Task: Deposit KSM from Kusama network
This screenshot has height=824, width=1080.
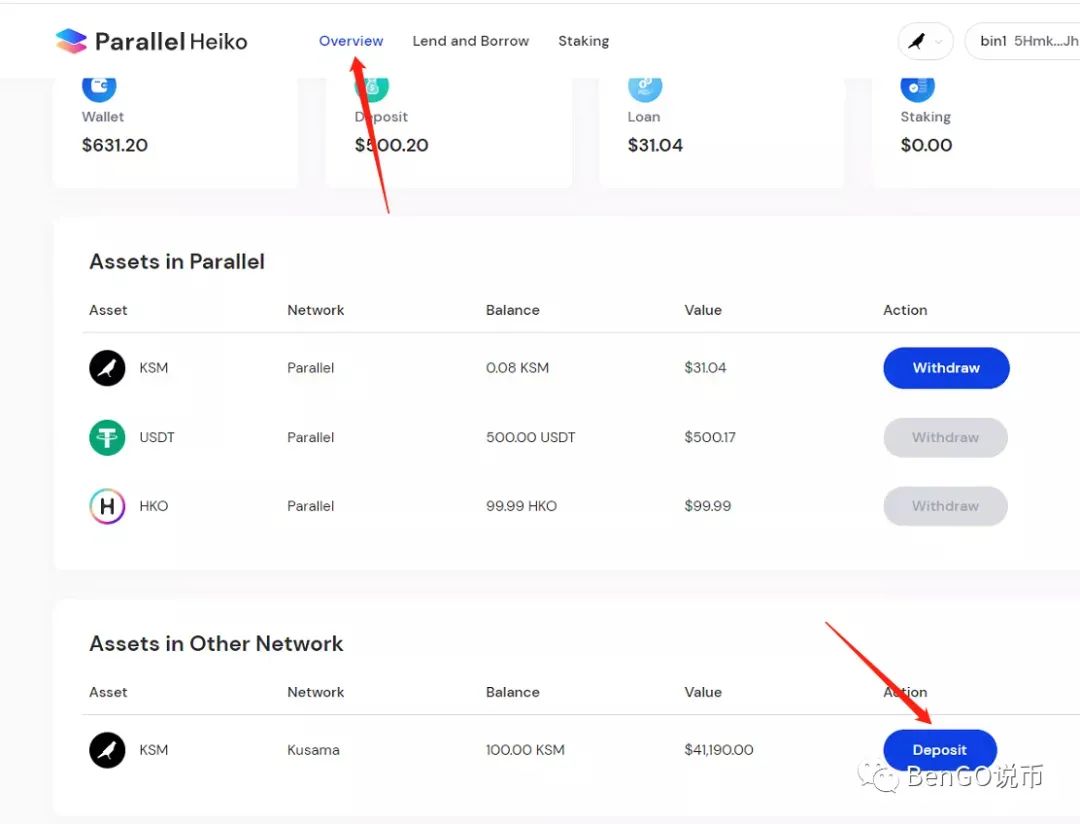Action: point(939,750)
